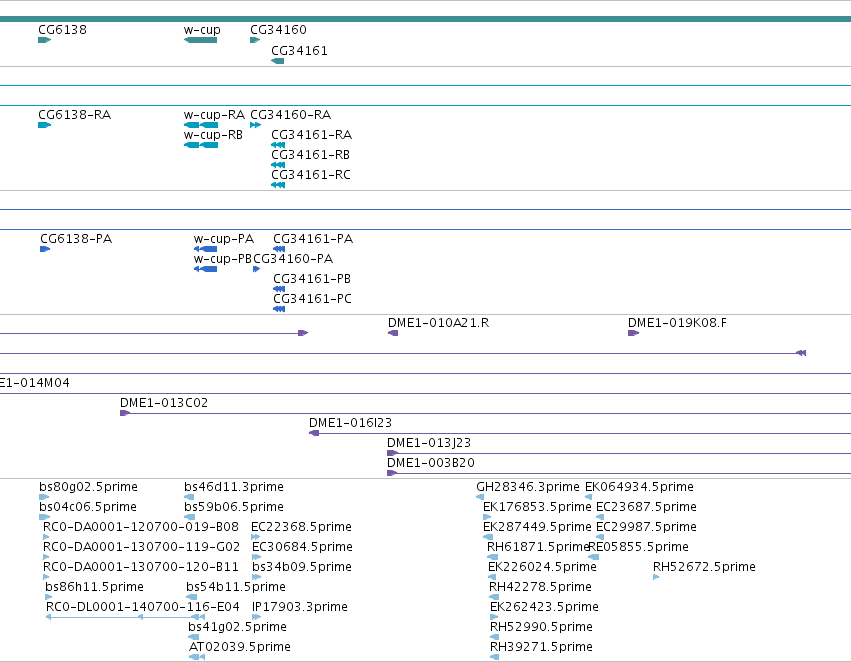The image size is (851, 662).
Task: Select EST label EC30684.5prime
Action: pos(302,548)
